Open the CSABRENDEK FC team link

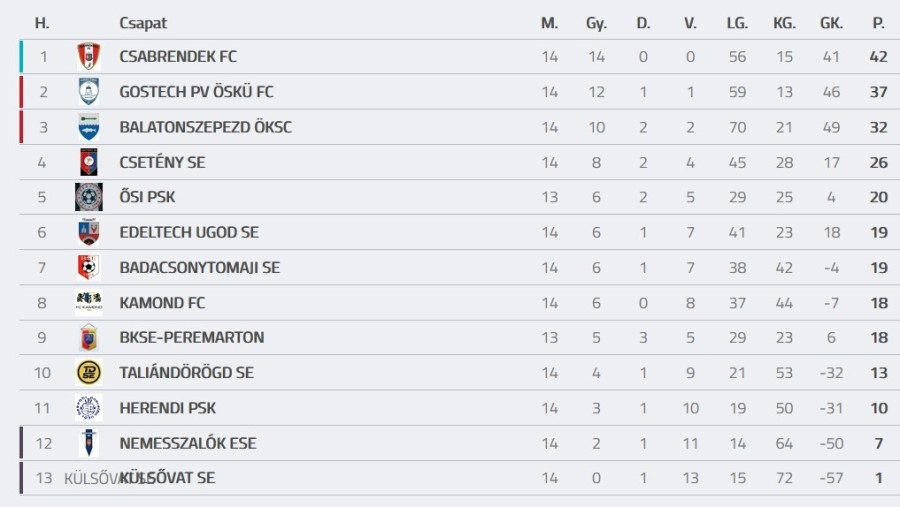pos(178,57)
